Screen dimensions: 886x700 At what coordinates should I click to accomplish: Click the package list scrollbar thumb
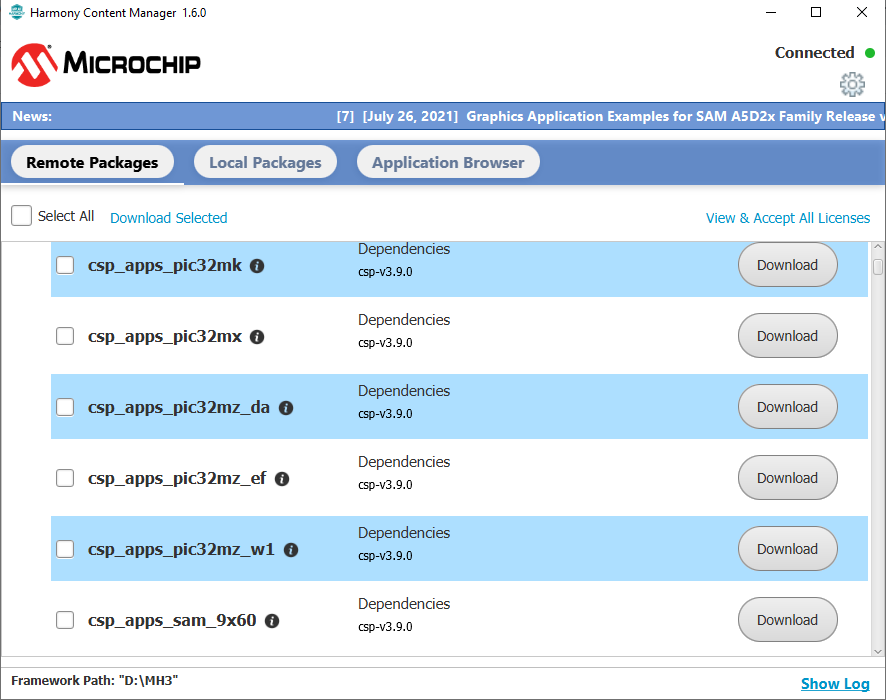point(878,267)
